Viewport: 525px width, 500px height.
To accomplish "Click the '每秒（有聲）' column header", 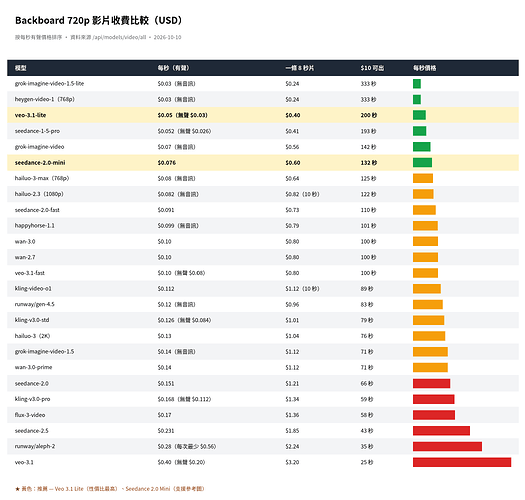I will [x=173, y=68].
